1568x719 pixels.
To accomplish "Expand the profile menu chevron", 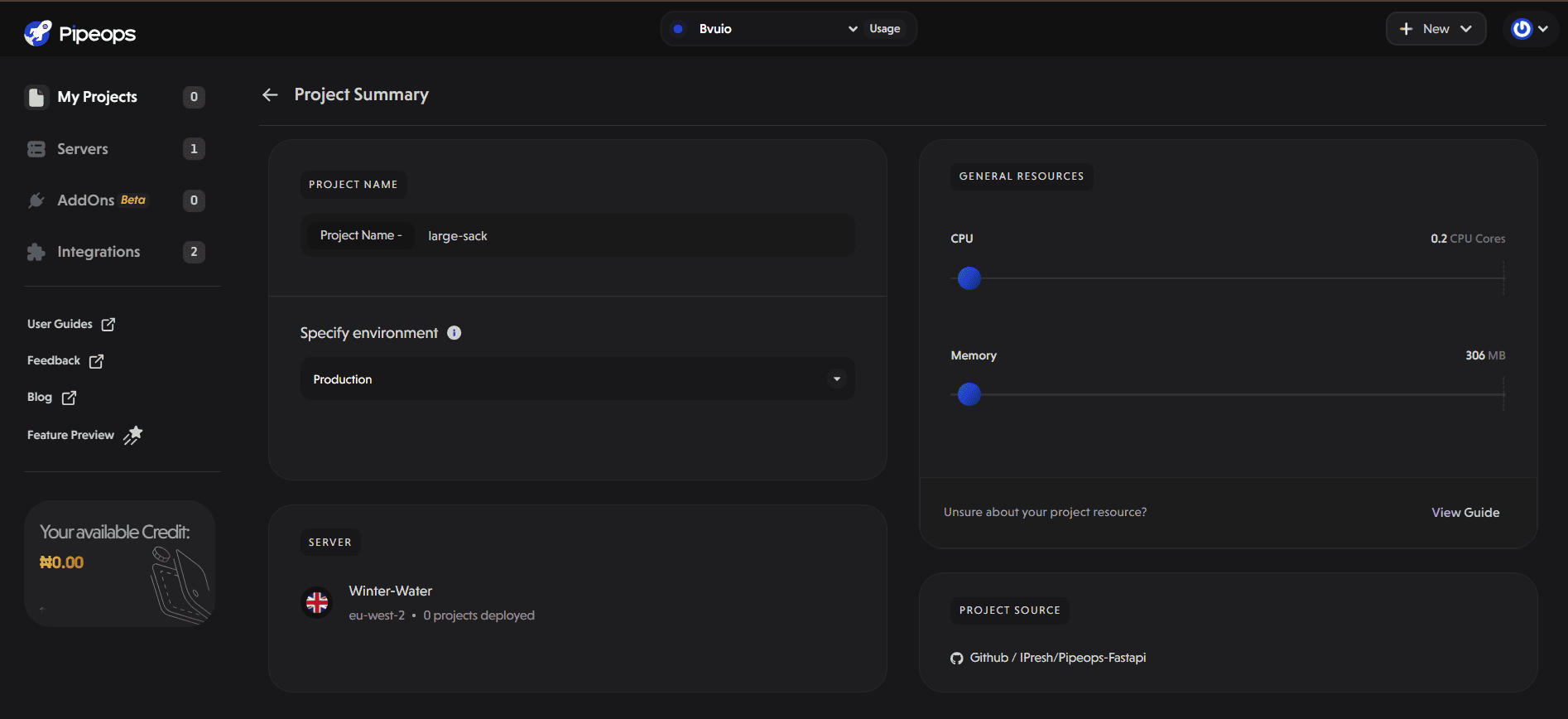I will coord(1543,29).
